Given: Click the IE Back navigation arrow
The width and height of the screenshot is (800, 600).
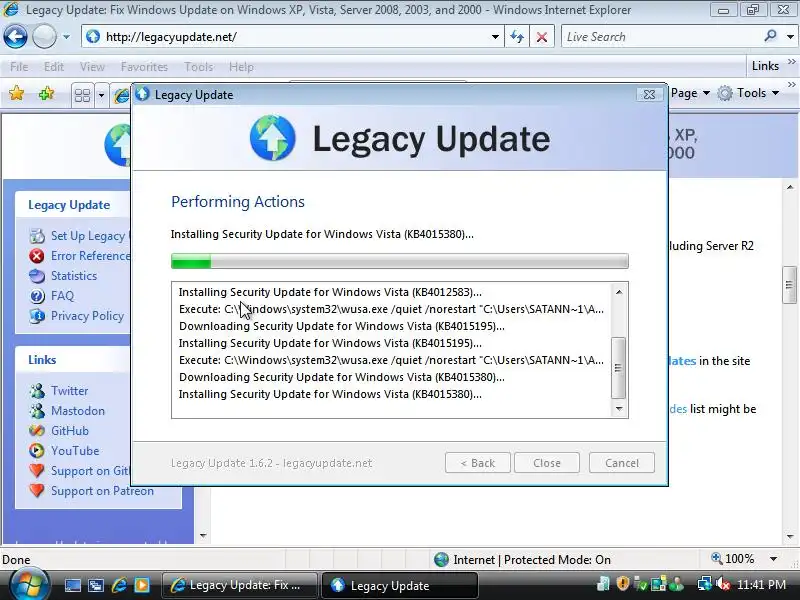Looking at the screenshot, I should pos(15,37).
